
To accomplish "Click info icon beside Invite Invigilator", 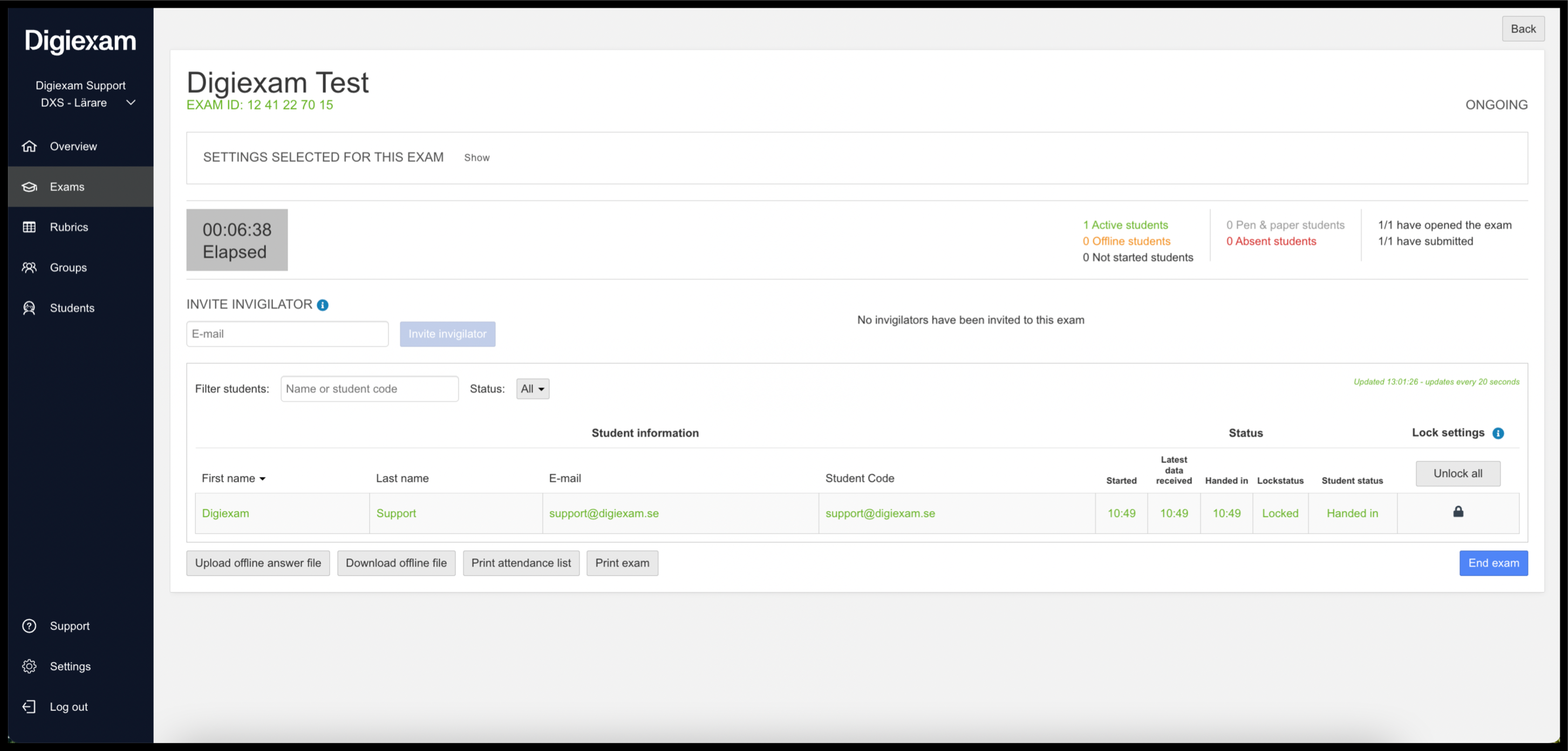I will pyautogui.click(x=323, y=305).
